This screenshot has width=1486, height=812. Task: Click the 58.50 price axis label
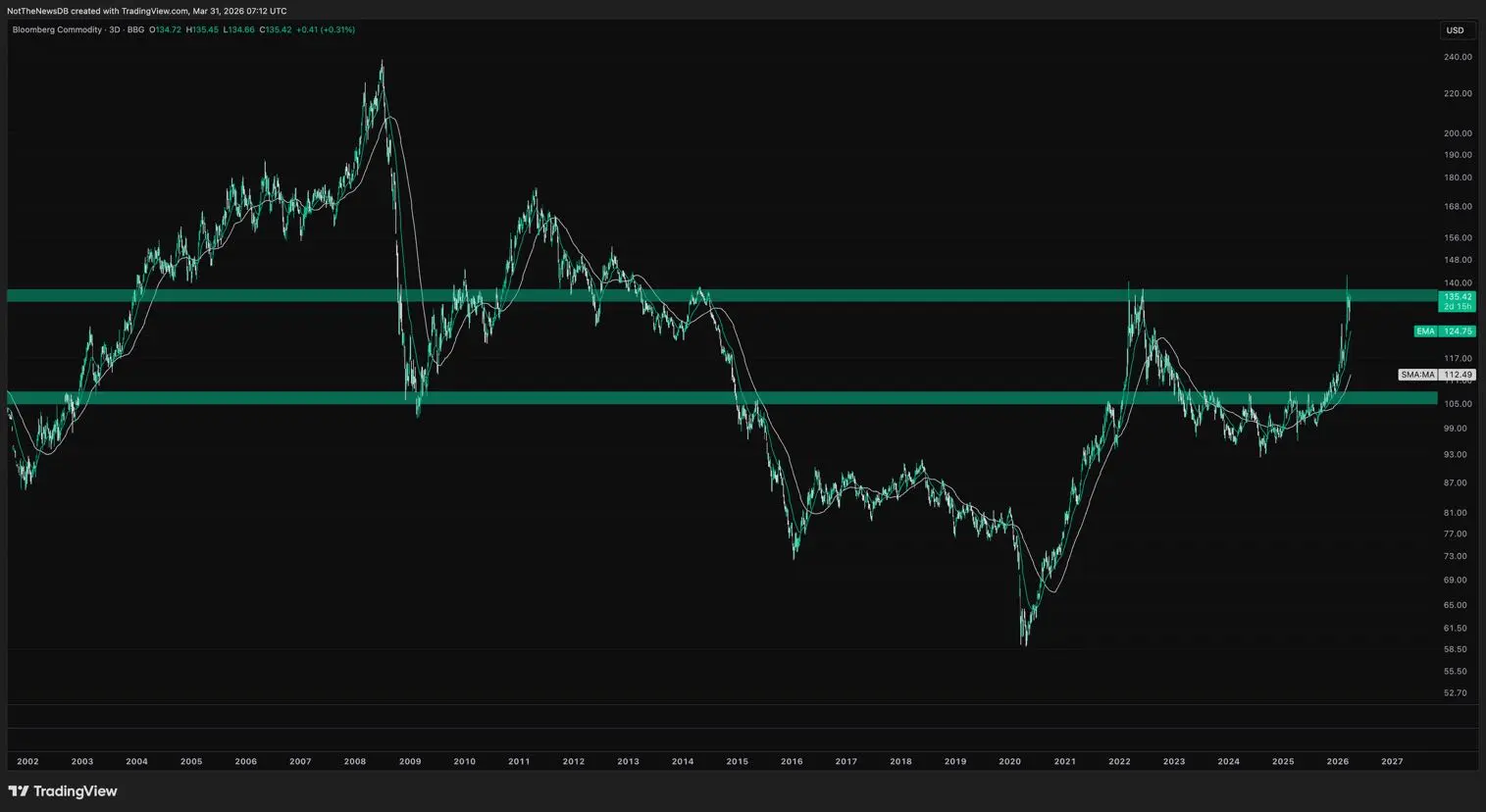[1456, 649]
